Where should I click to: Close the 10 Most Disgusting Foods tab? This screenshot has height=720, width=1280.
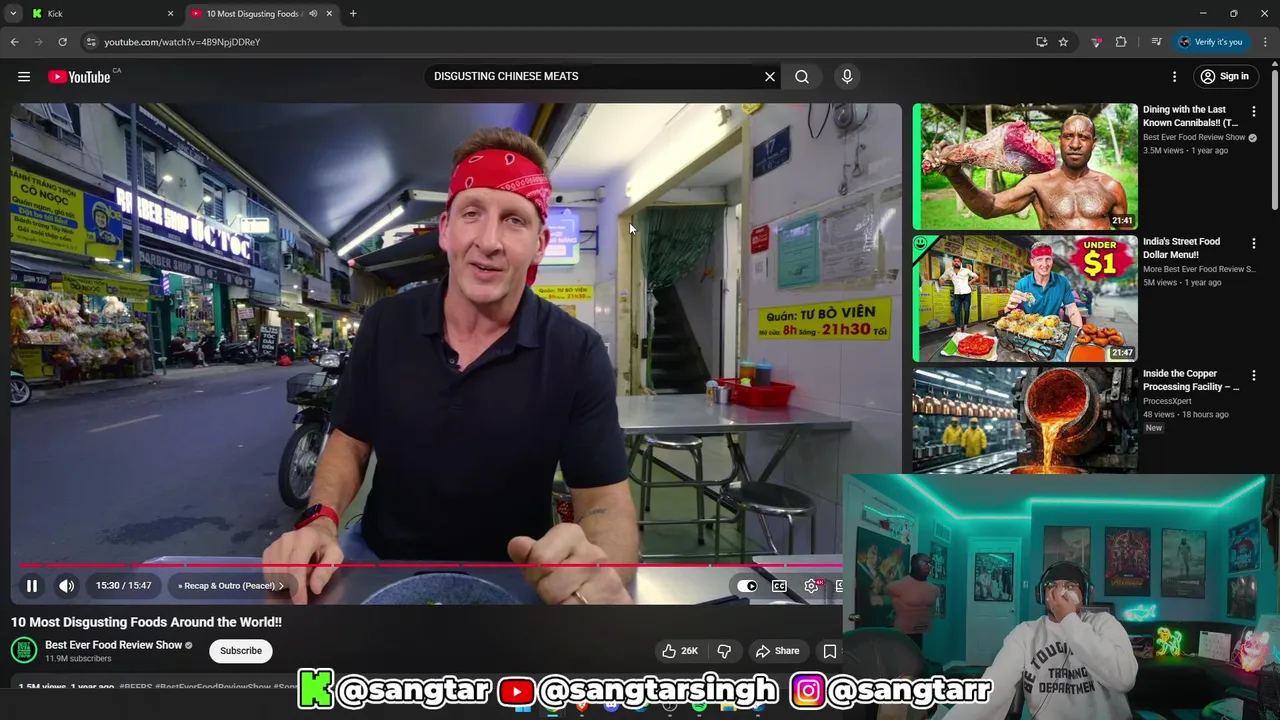329,14
